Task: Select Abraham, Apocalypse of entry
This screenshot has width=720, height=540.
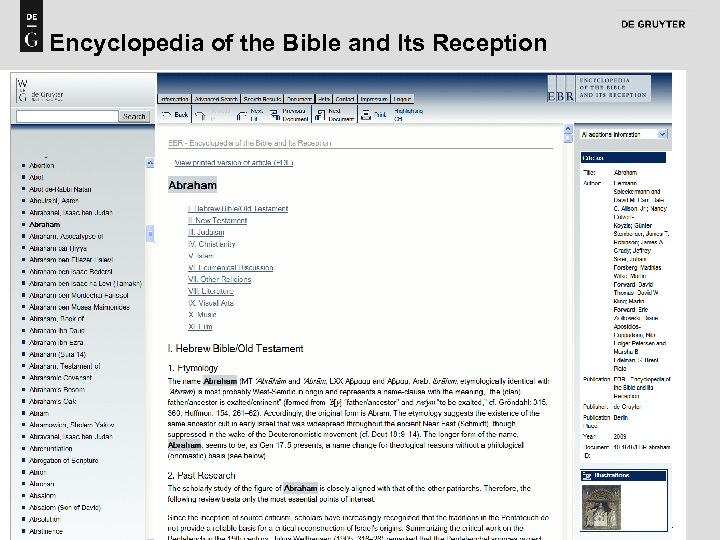Action: (66, 236)
